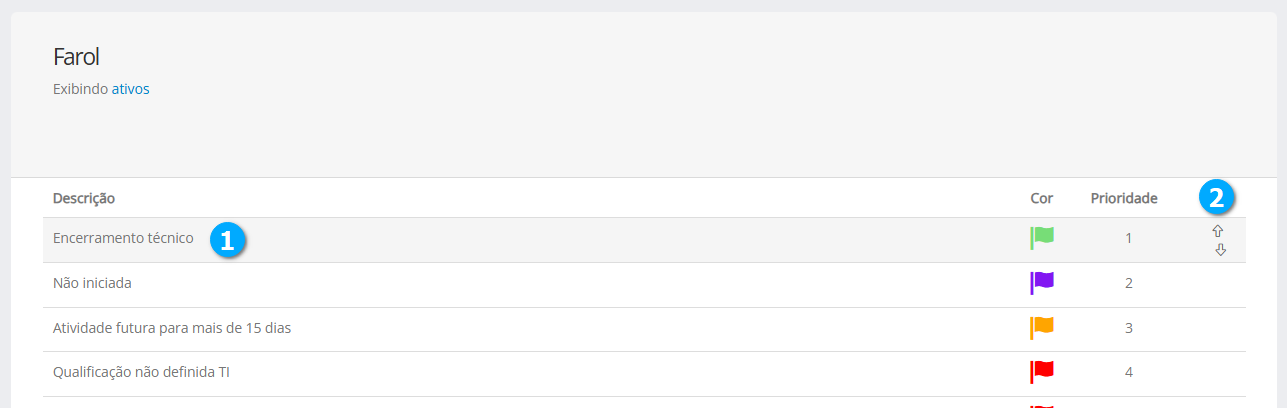Sort by the Descrição column header
Screen dimensions: 1287x408
[x=84, y=198]
